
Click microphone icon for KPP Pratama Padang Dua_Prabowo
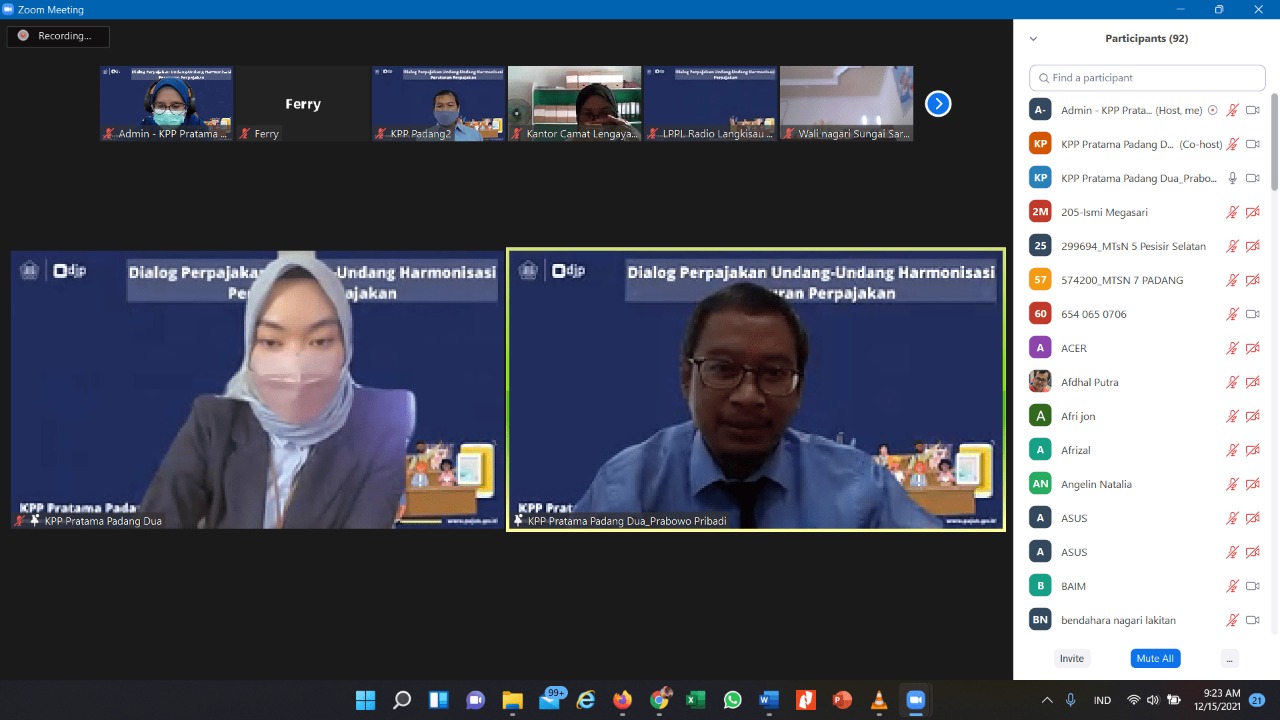[x=1233, y=178]
